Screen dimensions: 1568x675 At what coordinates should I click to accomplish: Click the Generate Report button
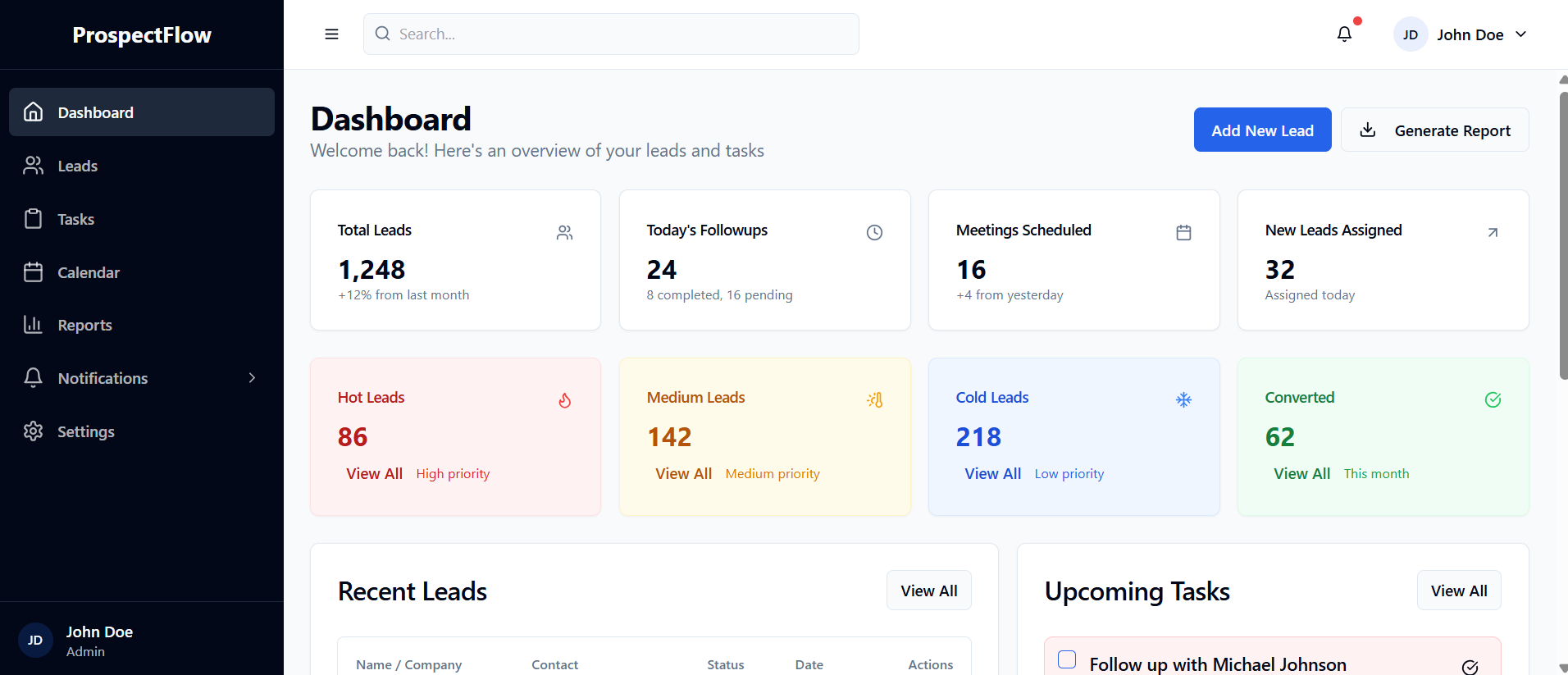click(x=1434, y=130)
